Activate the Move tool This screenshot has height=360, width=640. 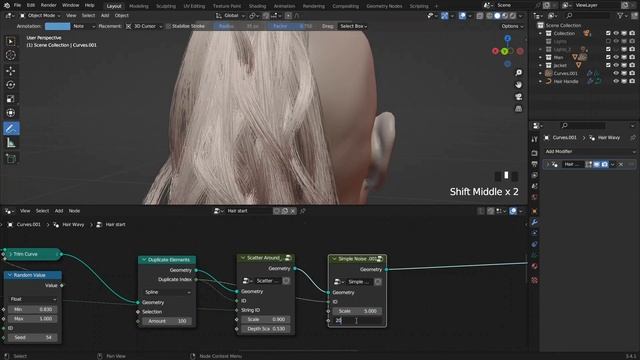coord(11,71)
